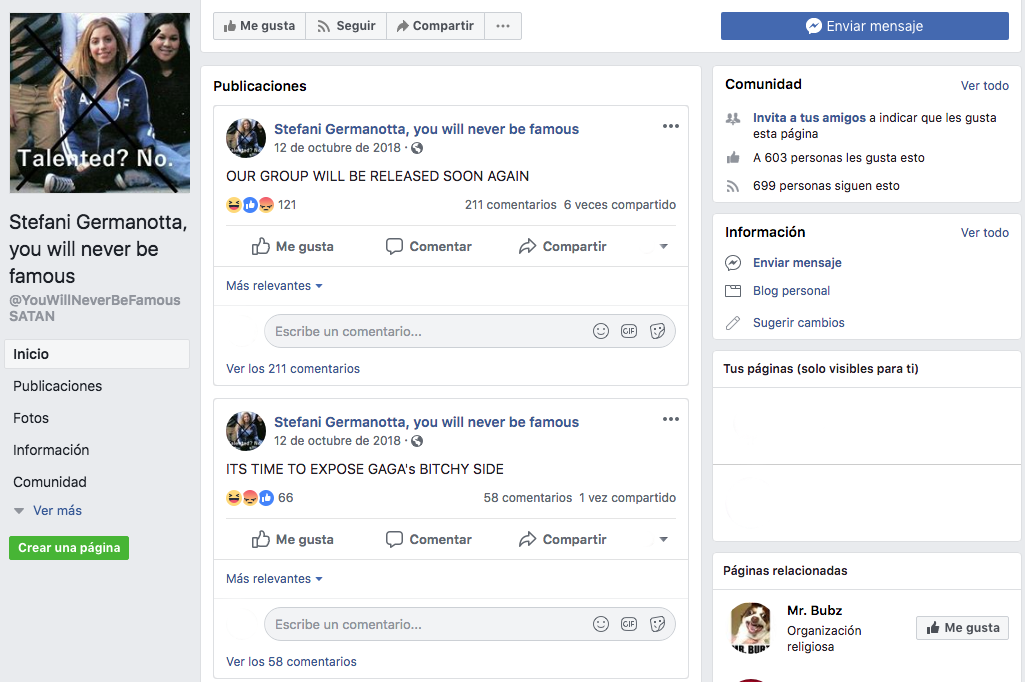Open the three-dot menu in top bar
This screenshot has width=1025, height=682.
(x=503, y=26)
